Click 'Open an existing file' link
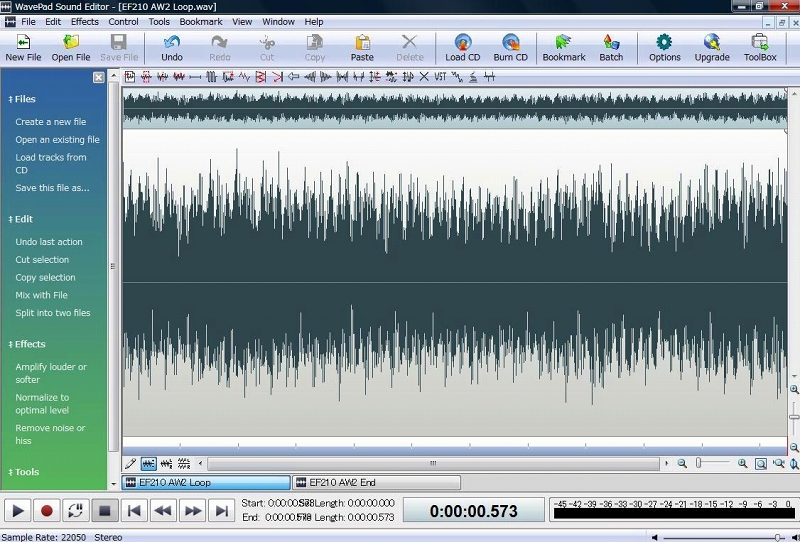Image resolution: width=800 pixels, height=542 pixels. pyautogui.click(x=57, y=140)
